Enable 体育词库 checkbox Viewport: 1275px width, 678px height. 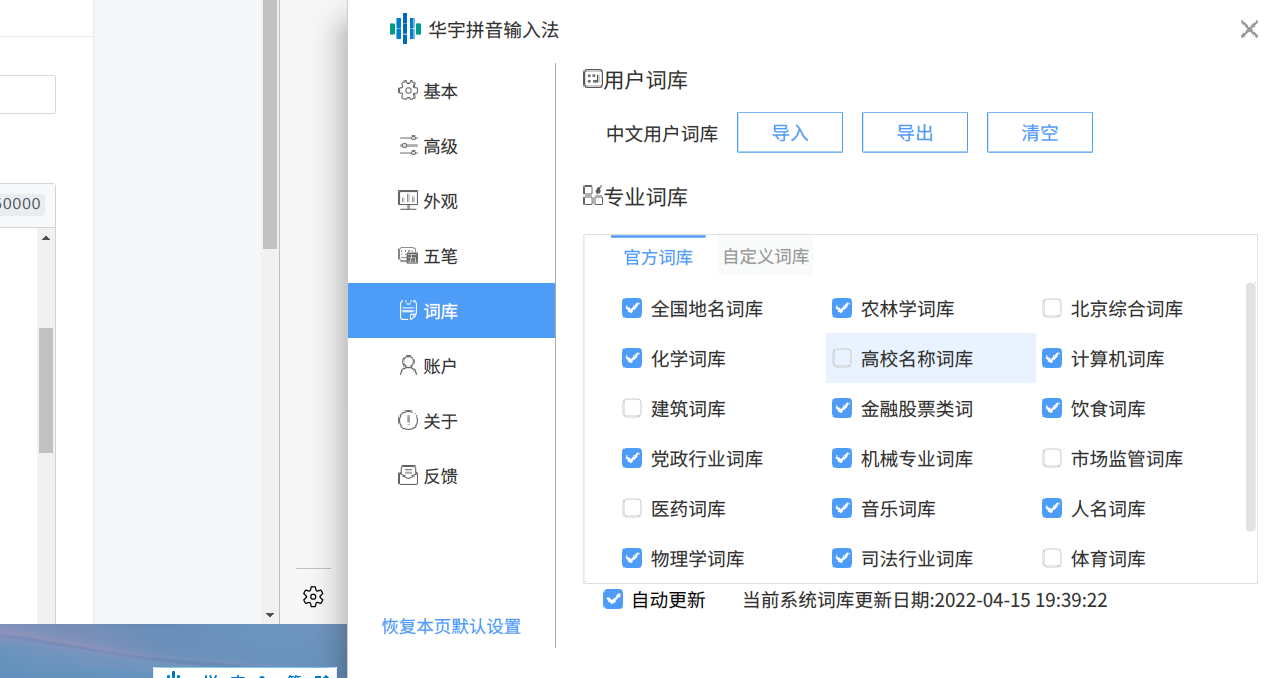click(1052, 558)
